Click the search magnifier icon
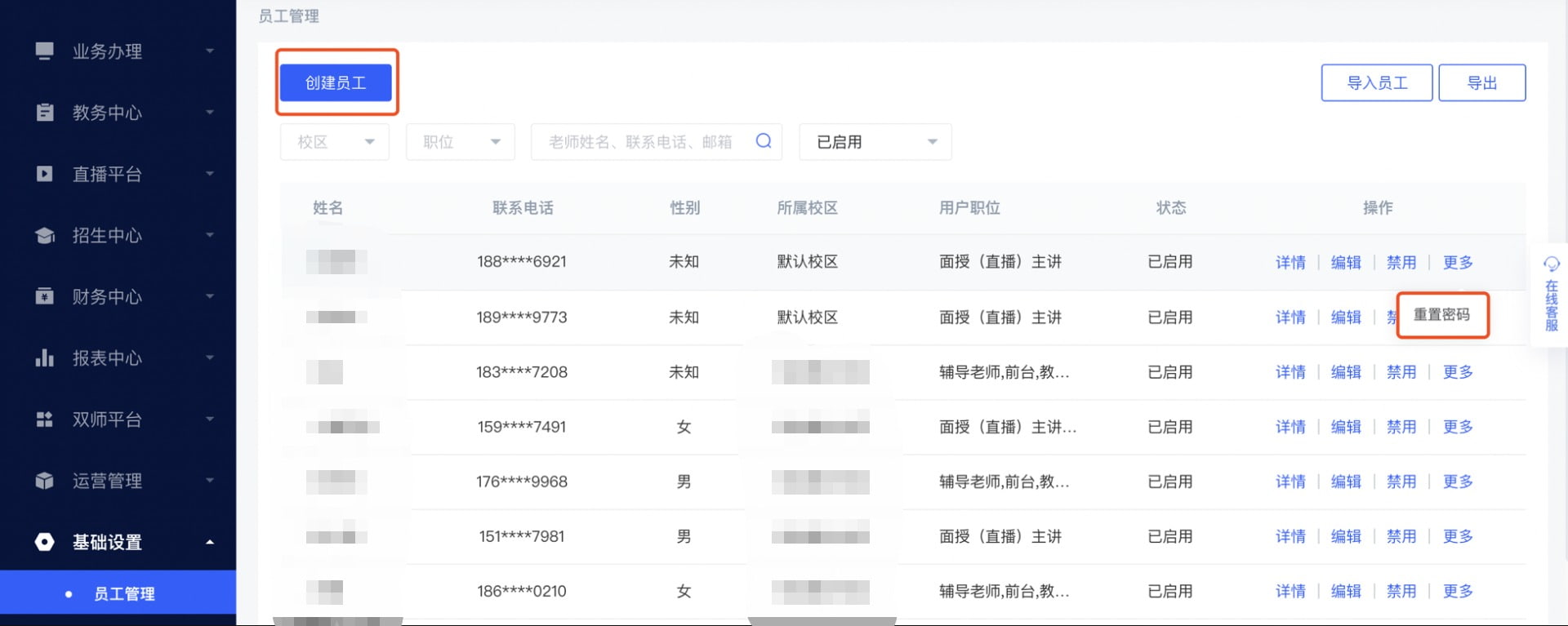Image resolution: width=1568 pixels, height=626 pixels. coord(764,141)
